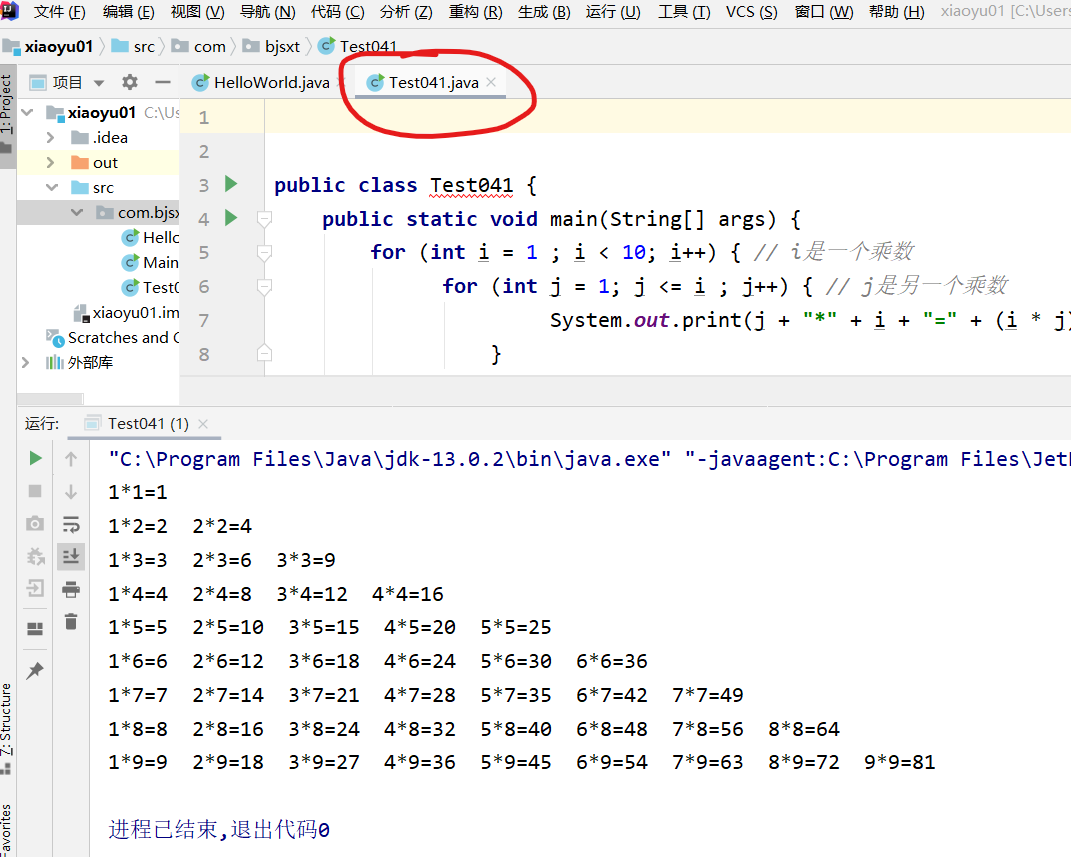
Task: Open the 工具 (T) menu
Action: click(x=684, y=12)
